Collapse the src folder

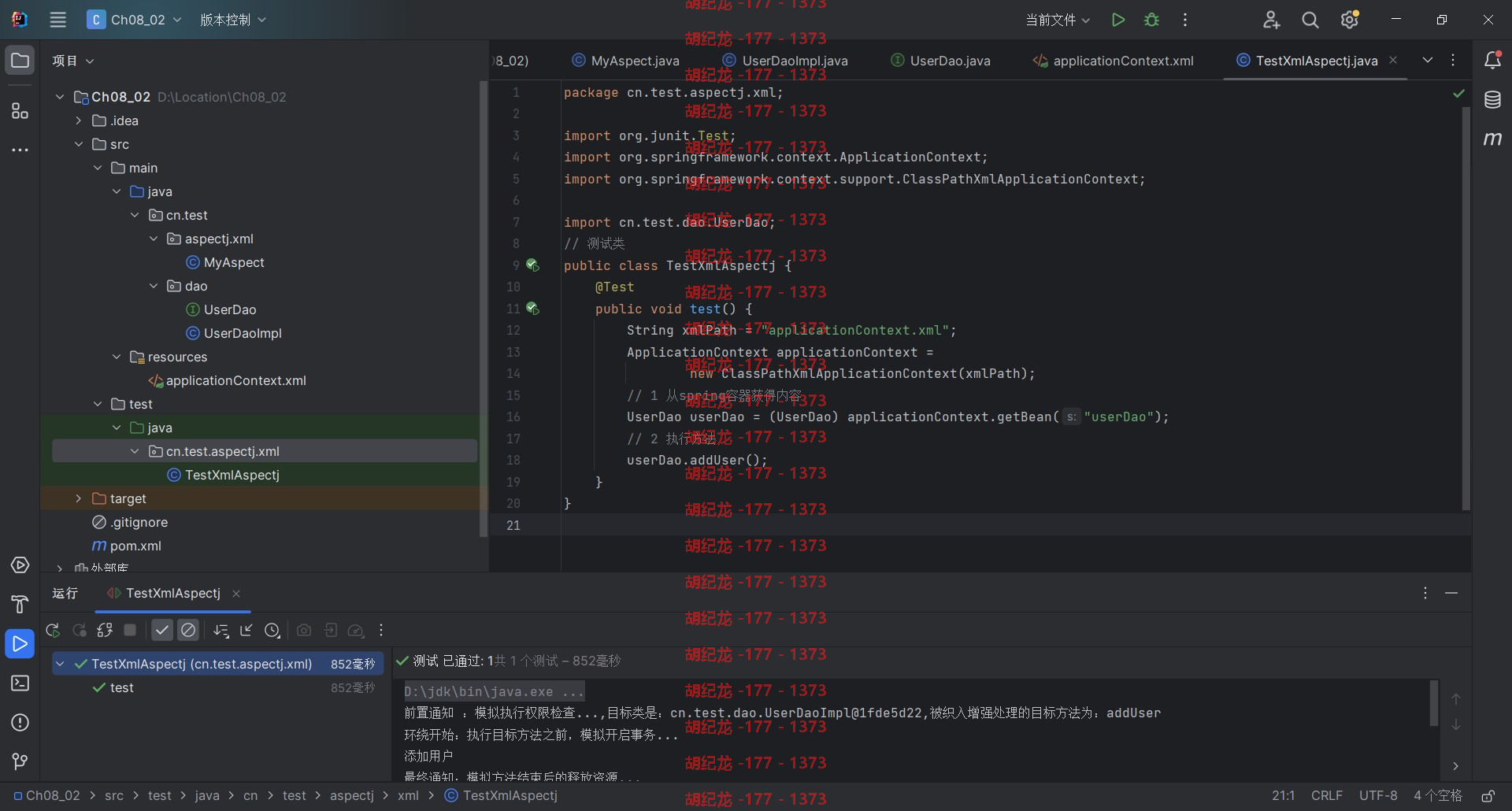[79, 144]
